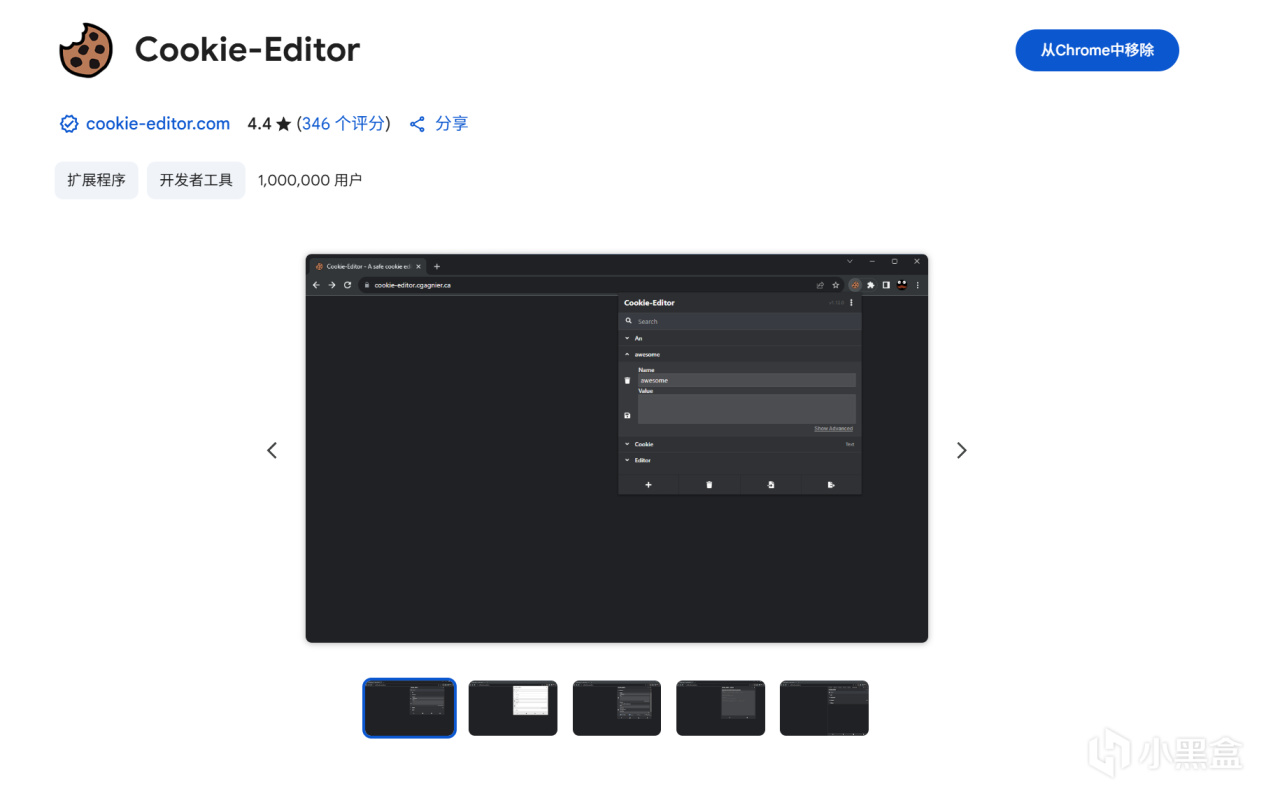Select the third screenshot thumbnail
The width and height of the screenshot is (1280, 798).
point(617,708)
